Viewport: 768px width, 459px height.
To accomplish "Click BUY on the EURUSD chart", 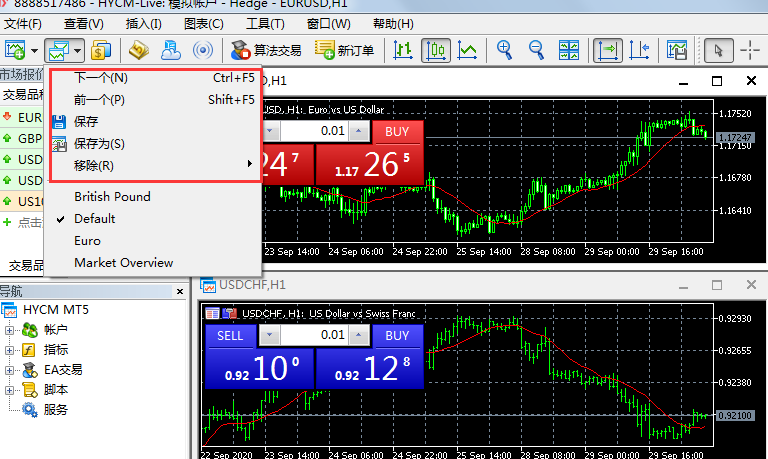I will click(397, 131).
